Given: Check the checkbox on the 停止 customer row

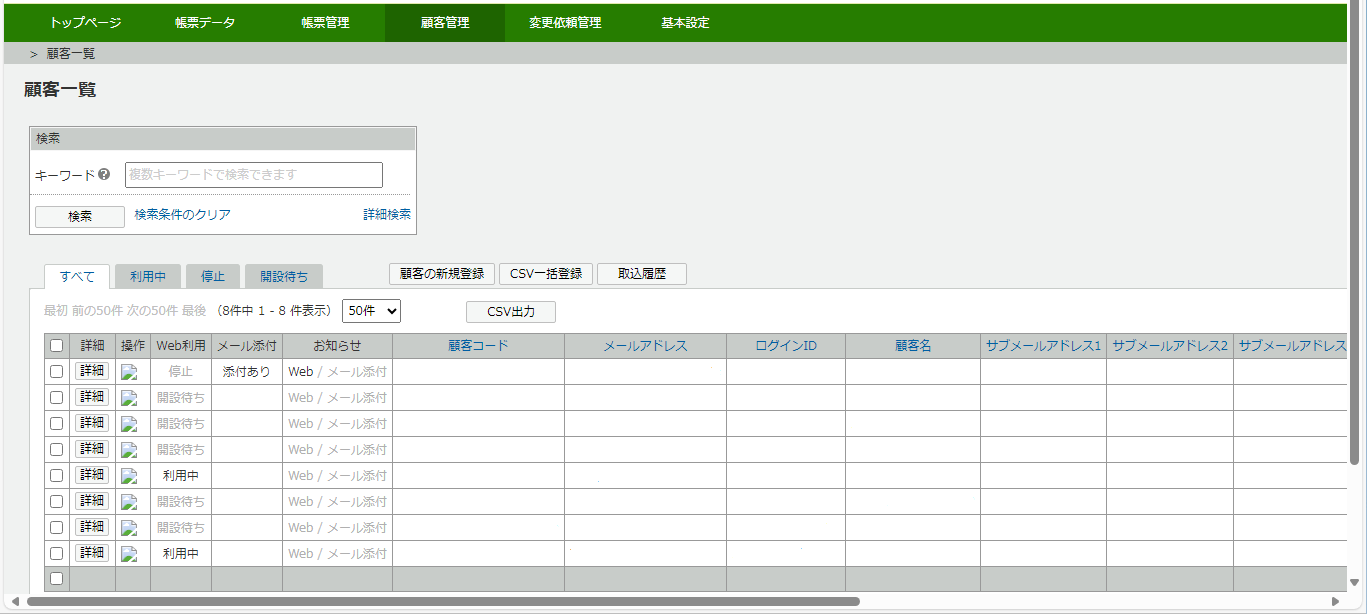Looking at the screenshot, I should pos(56,370).
